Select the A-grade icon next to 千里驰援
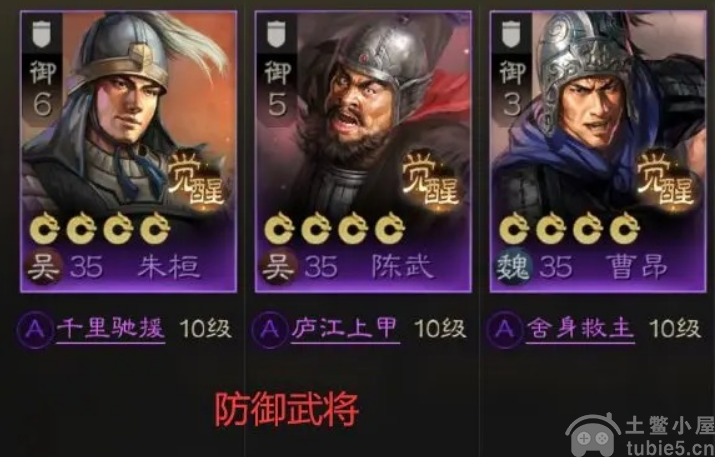 pos(36,330)
